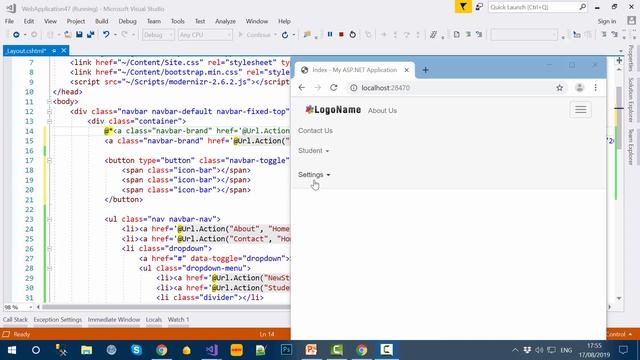This screenshot has width=640, height=360.
Task: Open the Undo history dropdown arrow
Action: tap(115, 35)
